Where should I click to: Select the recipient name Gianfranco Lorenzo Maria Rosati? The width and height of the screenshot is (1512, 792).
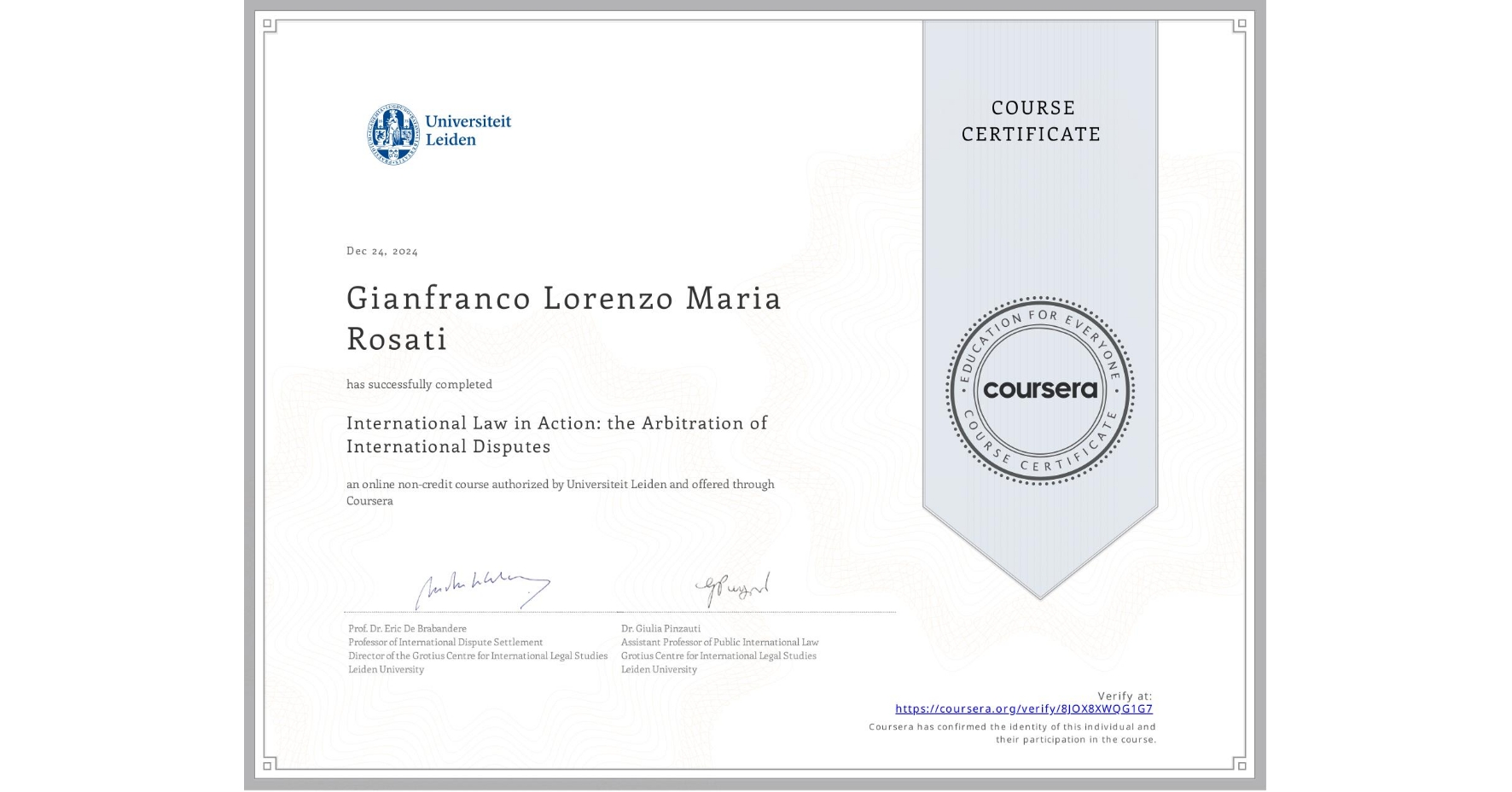click(x=564, y=319)
